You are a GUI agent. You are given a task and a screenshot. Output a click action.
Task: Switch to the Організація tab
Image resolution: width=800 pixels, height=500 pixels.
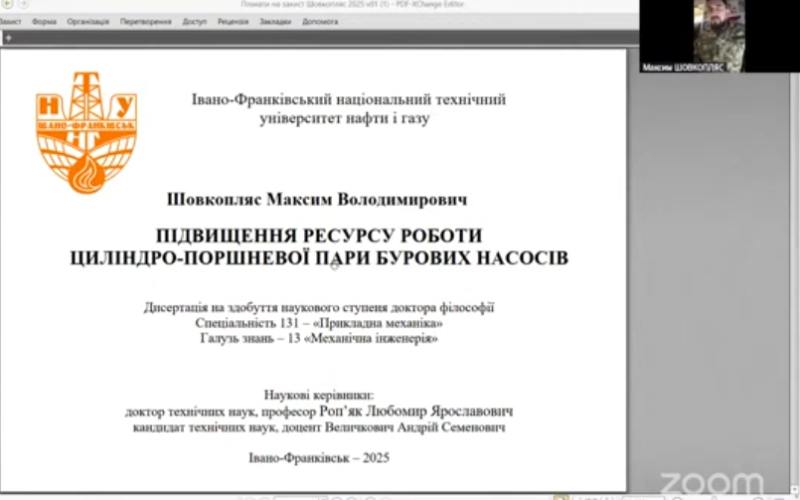[x=88, y=21]
